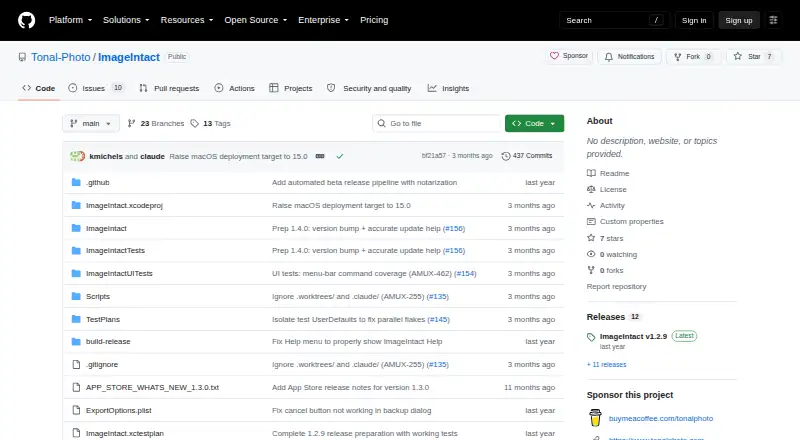
Task: Open the ImageIntact.xctestplan file
Action: tap(124, 433)
